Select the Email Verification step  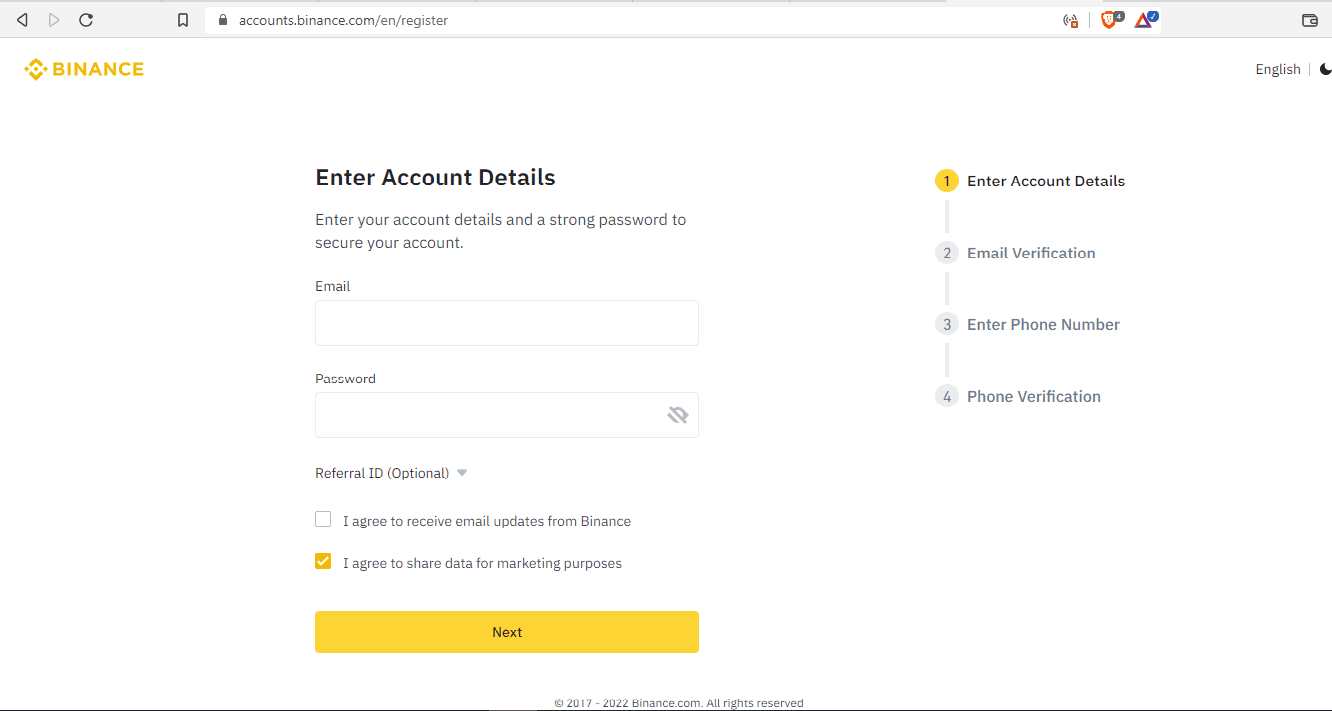(x=1030, y=253)
